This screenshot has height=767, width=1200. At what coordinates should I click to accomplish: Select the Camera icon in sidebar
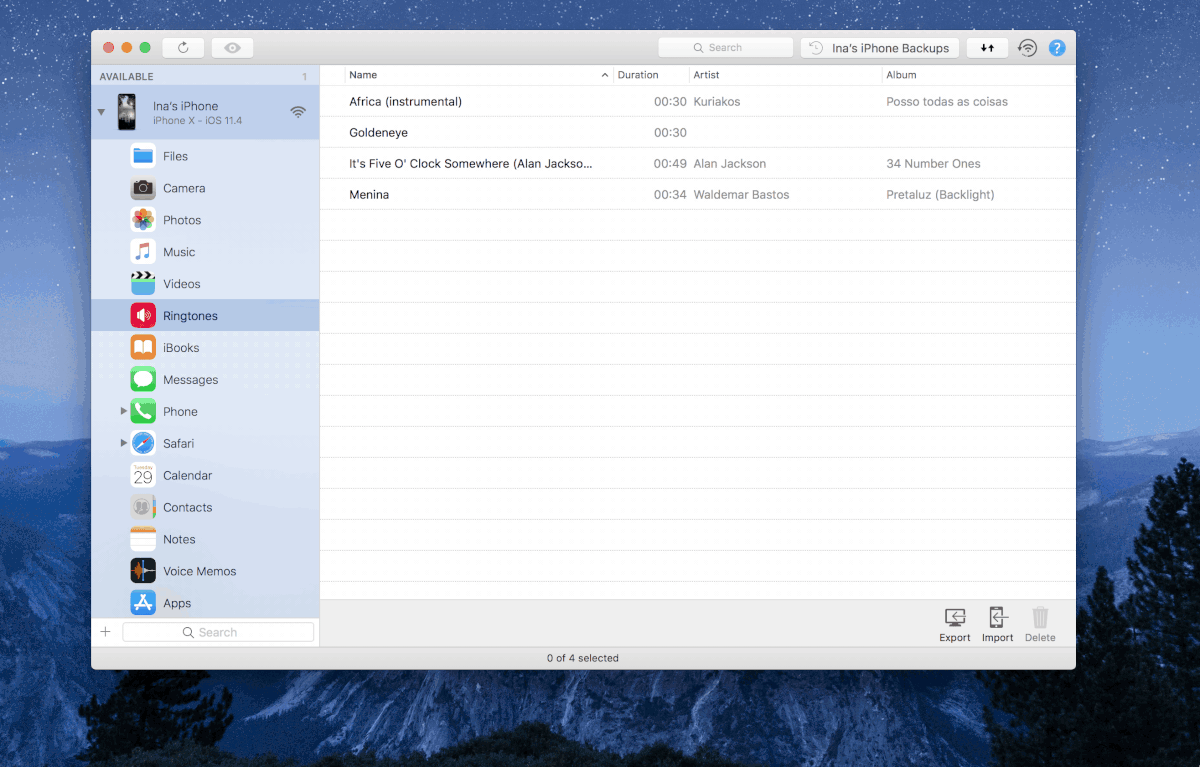[143, 188]
